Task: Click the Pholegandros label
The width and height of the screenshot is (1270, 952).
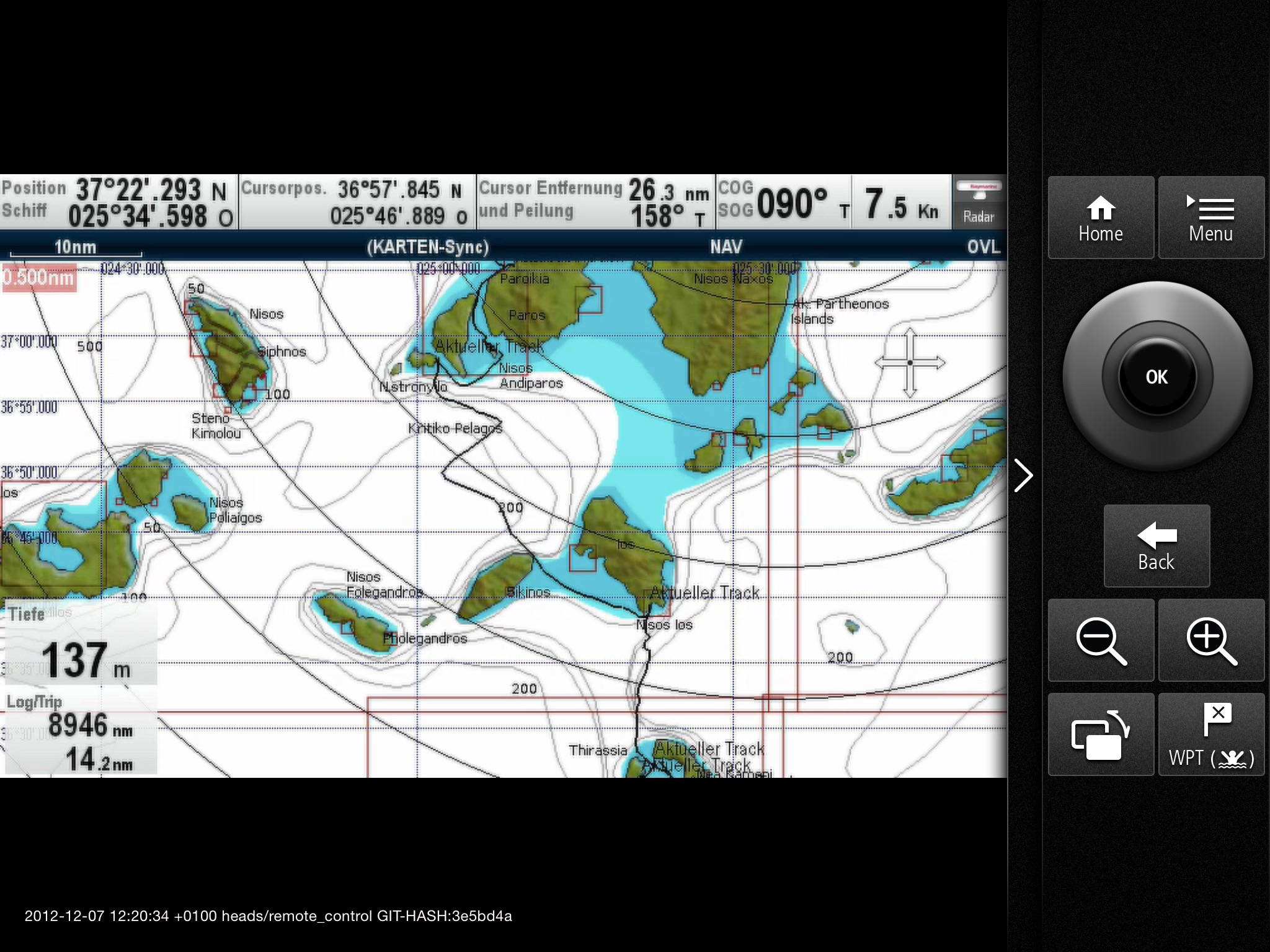Action: [425, 638]
